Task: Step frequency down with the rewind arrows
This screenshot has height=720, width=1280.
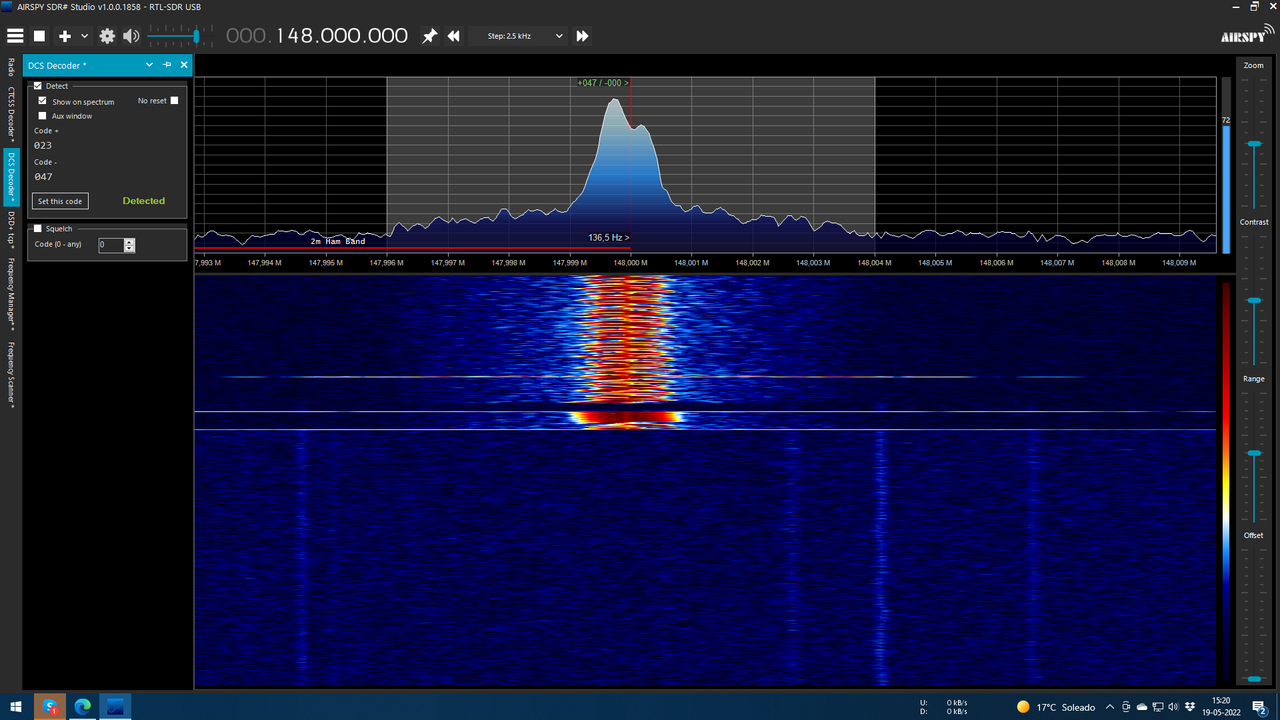Action: pyautogui.click(x=454, y=36)
